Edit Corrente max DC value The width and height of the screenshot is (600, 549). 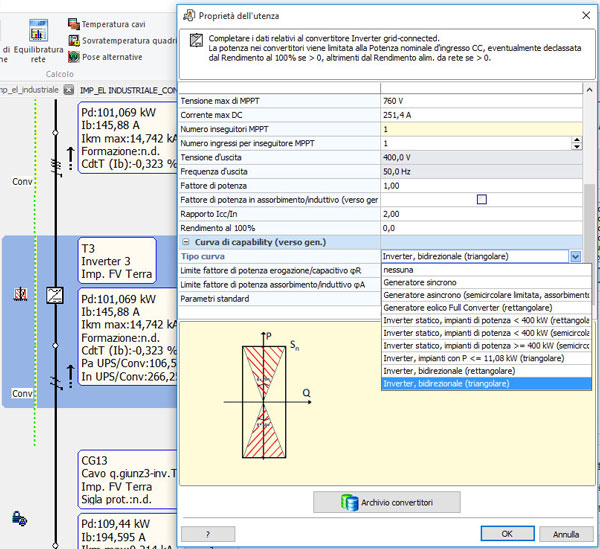[x=481, y=115]
